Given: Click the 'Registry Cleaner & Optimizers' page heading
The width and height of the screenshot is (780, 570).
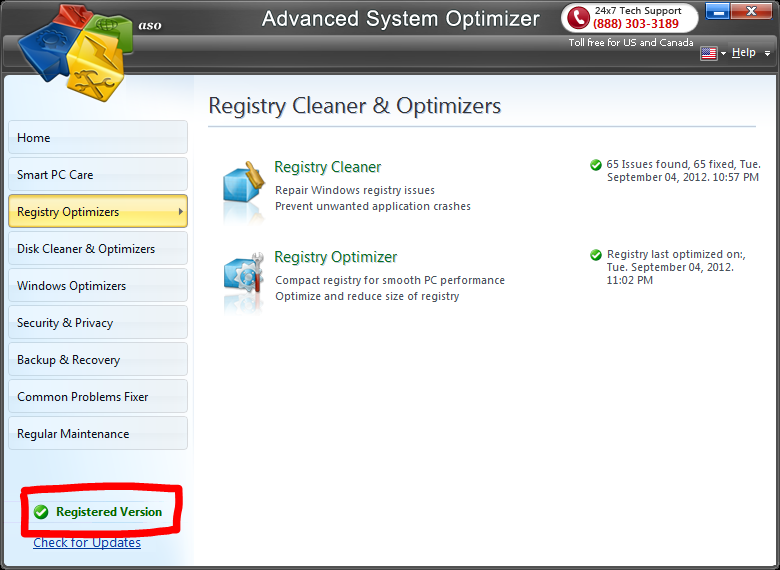Looking at the screenshot, I should 355,105.
